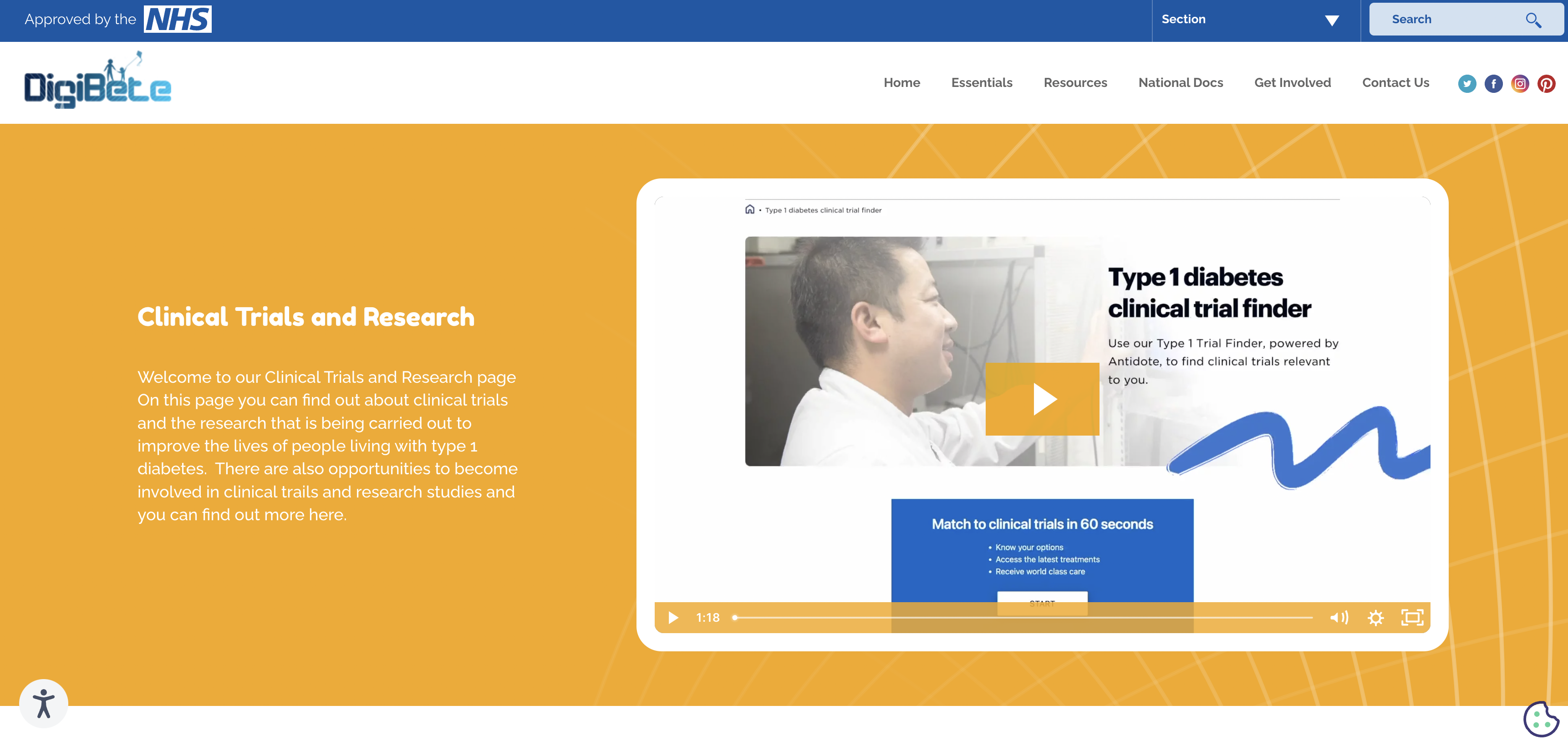Click the Twitter social media icon
This screenshot has width=1568, height=741.
1466,83
